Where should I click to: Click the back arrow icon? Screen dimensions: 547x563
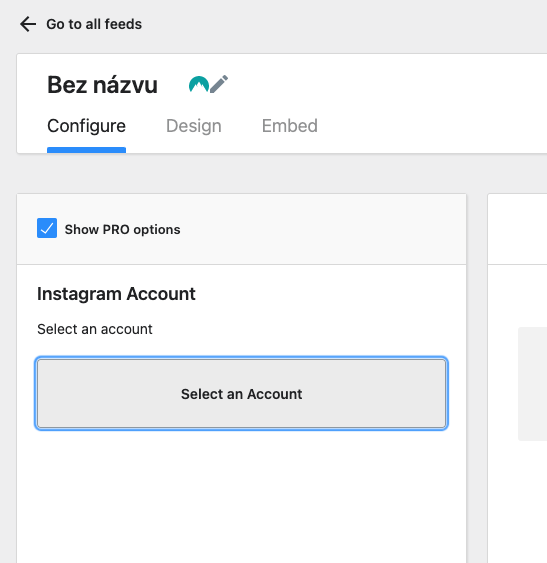click(28, 24)
